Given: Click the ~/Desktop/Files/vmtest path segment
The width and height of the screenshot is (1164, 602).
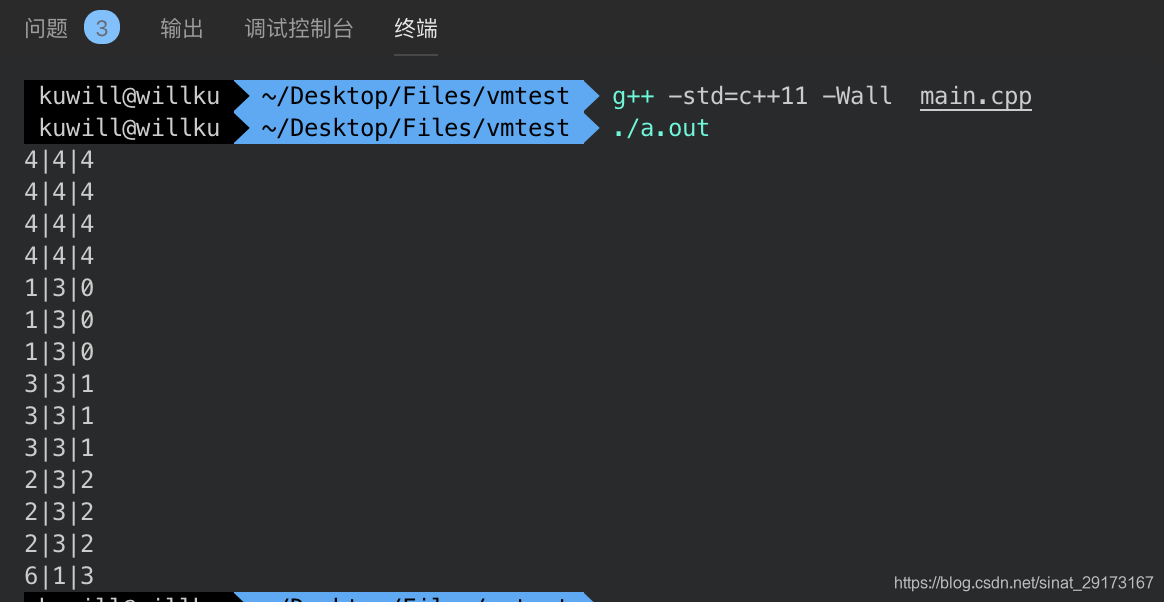Looking at the screenshot, I should [416, 96].
